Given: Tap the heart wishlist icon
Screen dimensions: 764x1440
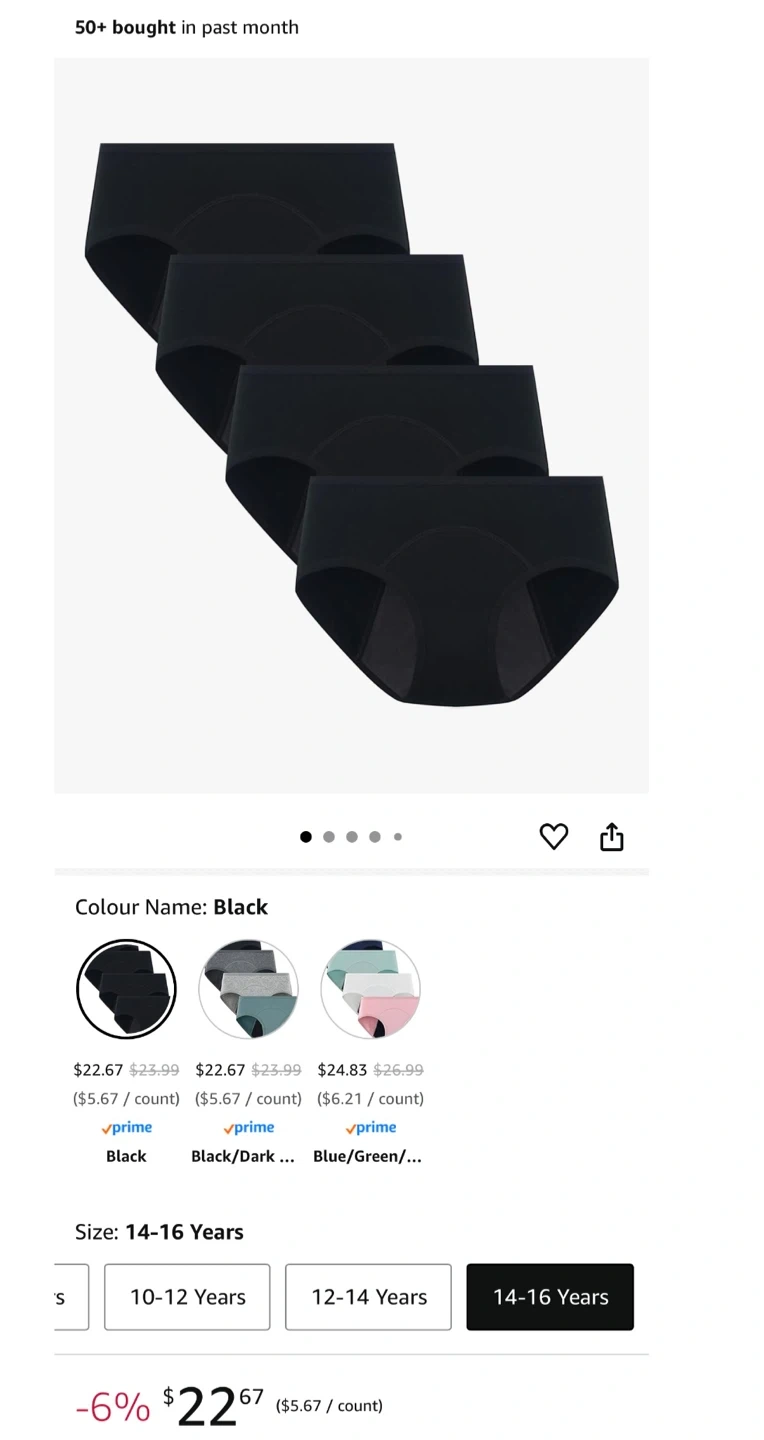Looking at the screenshot, I should click(x=553, y=836).
